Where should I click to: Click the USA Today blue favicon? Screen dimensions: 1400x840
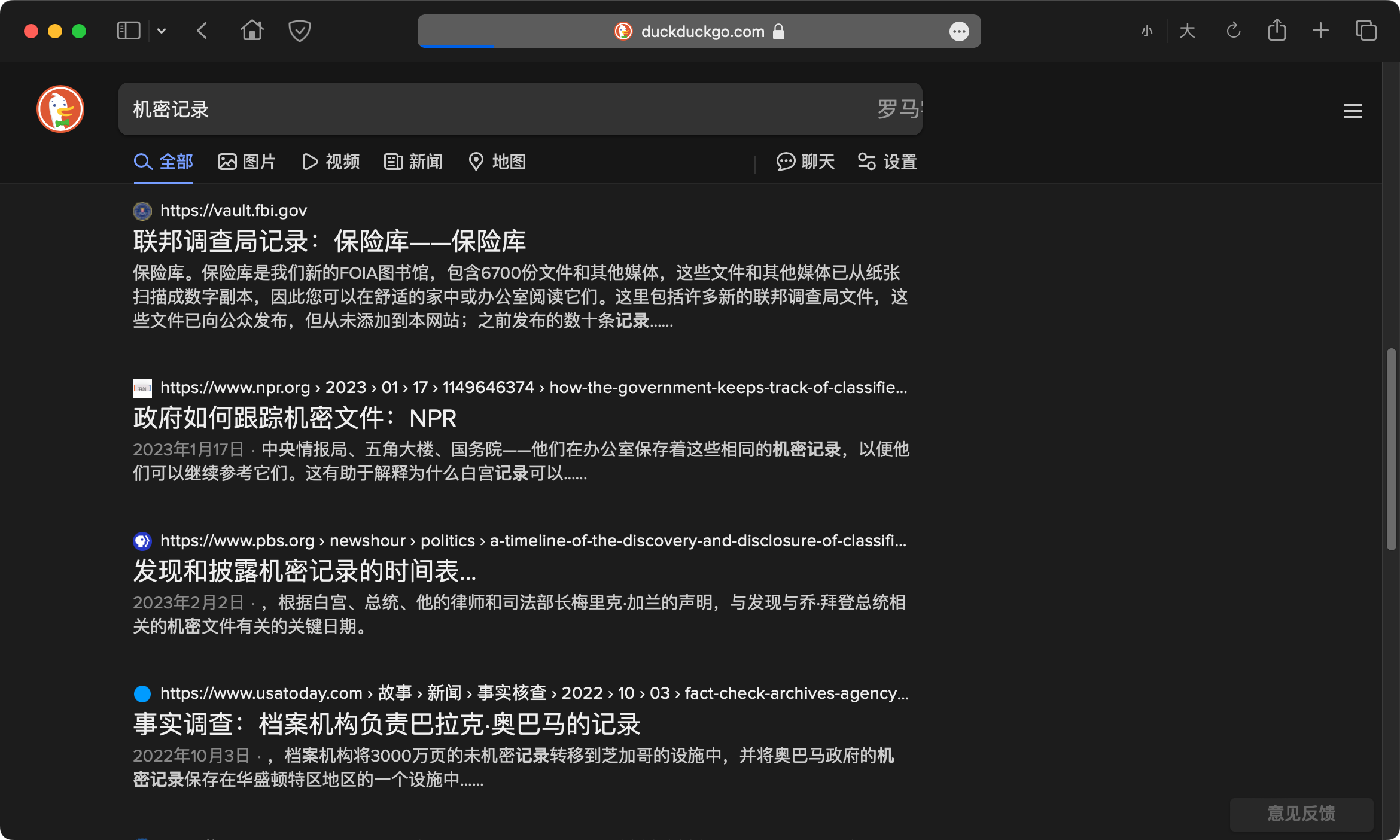click(x=142, y=693)
